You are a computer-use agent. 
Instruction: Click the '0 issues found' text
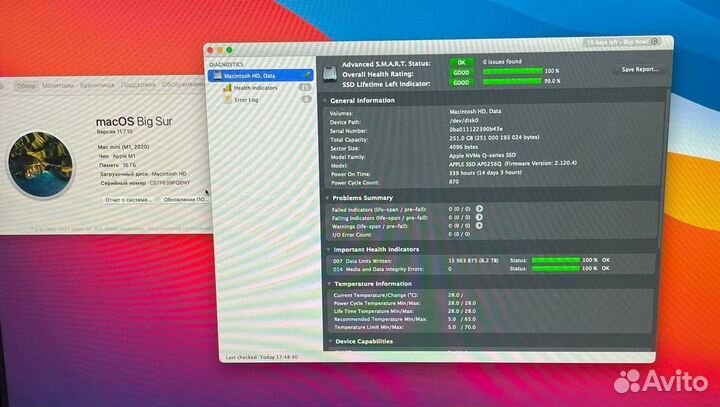point(502,61)
